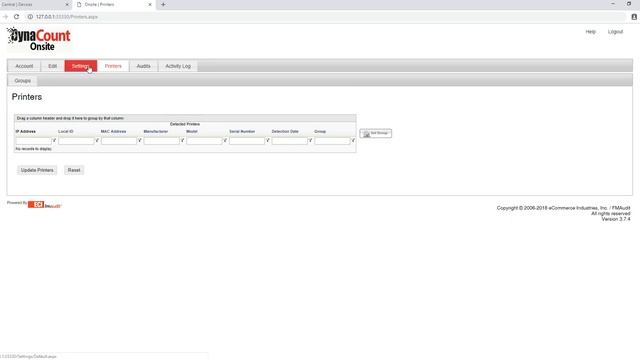Click the Reset button
The width and height of the screenshot is (640, 360).
point(74,170)
